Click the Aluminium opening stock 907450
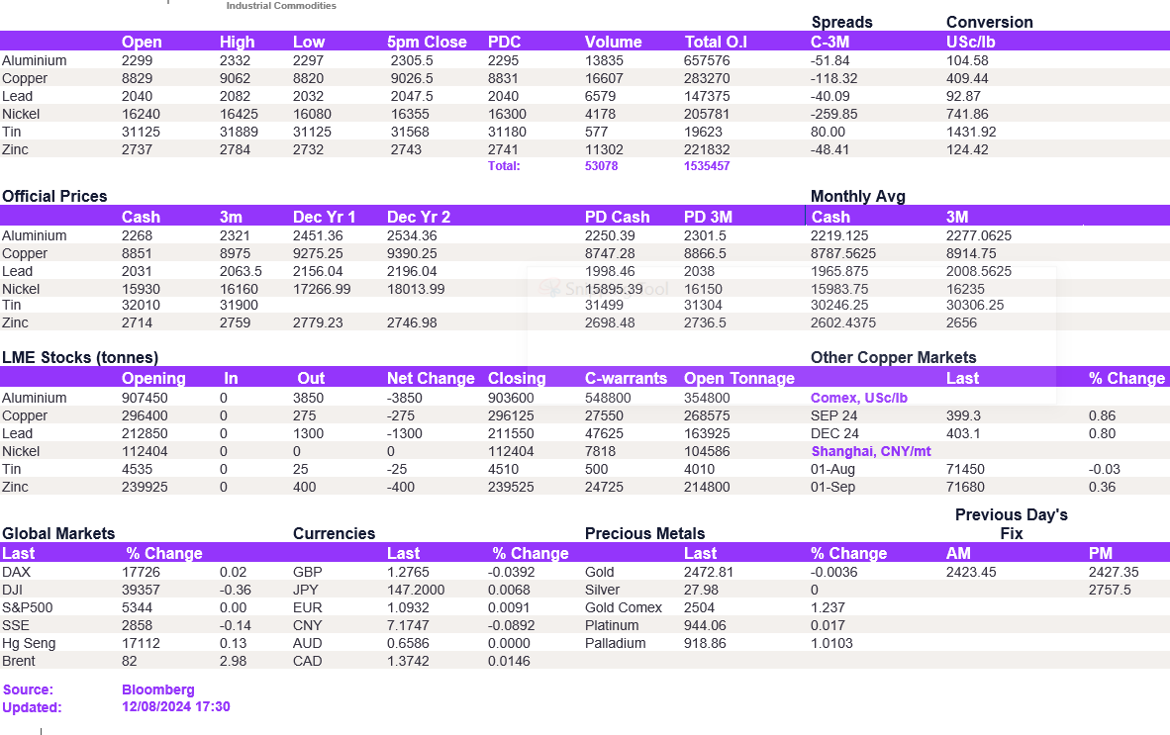1170x735 pixels. [x=145, y=398]
